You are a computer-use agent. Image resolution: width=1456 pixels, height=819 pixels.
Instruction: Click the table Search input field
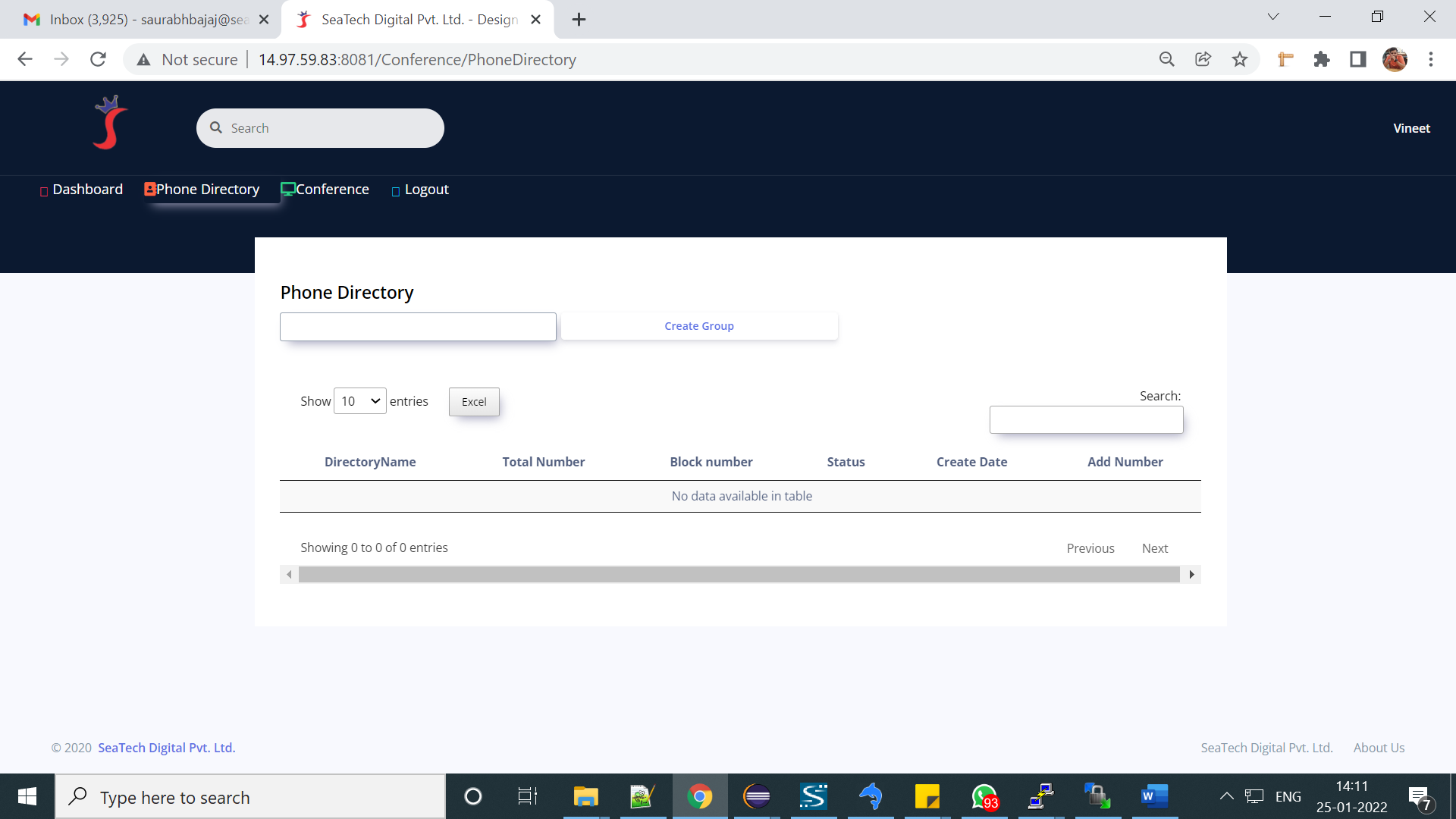(x=1086, y=420)
